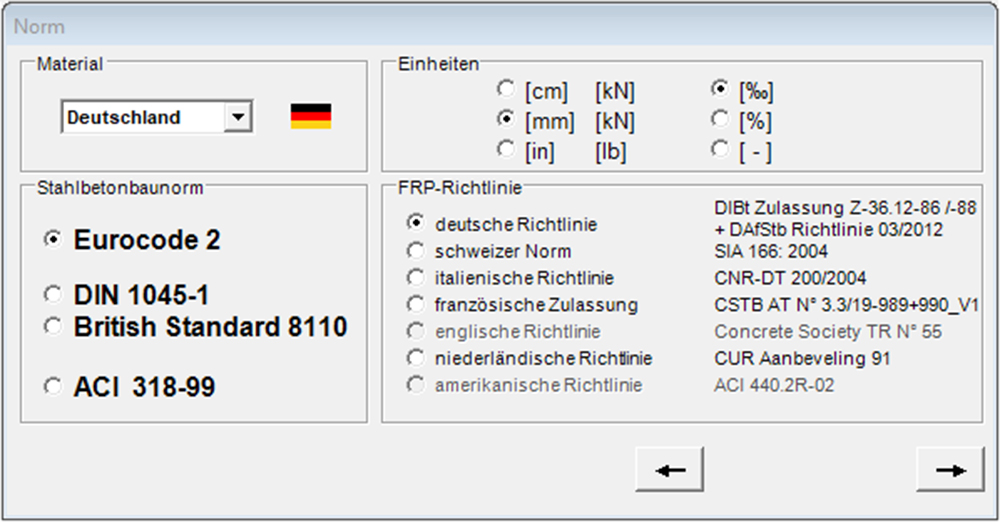
Task: Click the CUR Aanbeveling 91 text
Action: coord(802,359)
